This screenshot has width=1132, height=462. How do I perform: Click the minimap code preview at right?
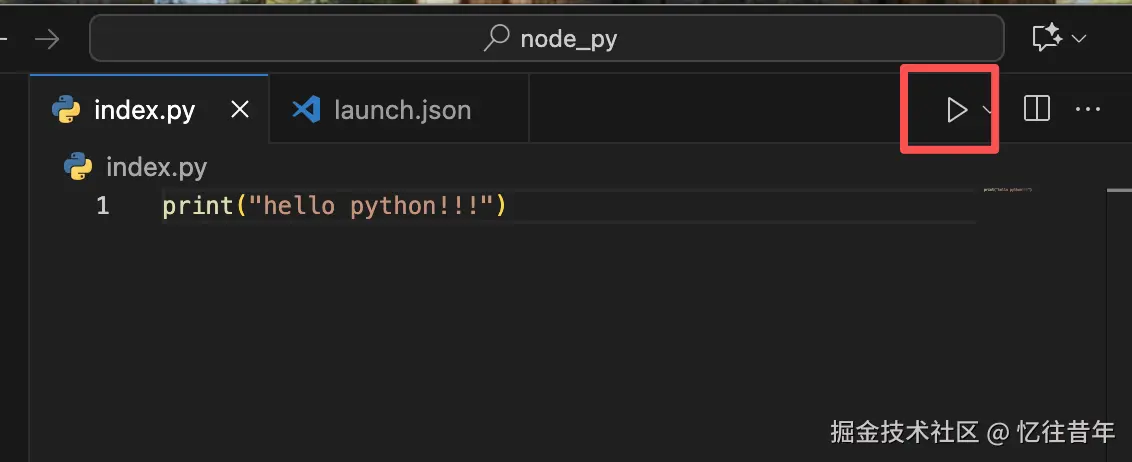click(x=1006, y=189)
